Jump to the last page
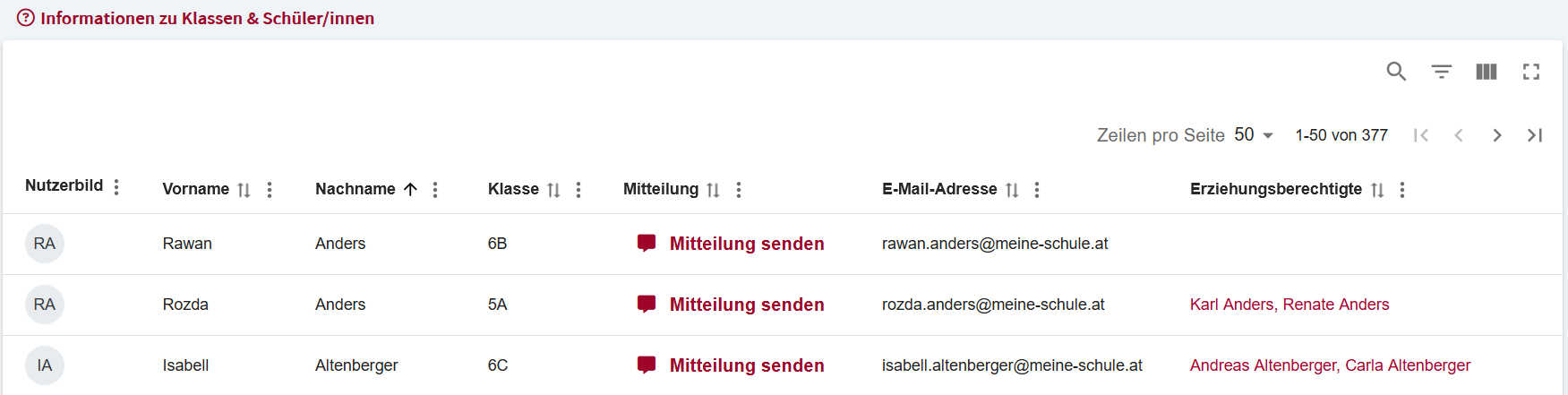This screenshot has width=1568, height=395. point(1535,135)
